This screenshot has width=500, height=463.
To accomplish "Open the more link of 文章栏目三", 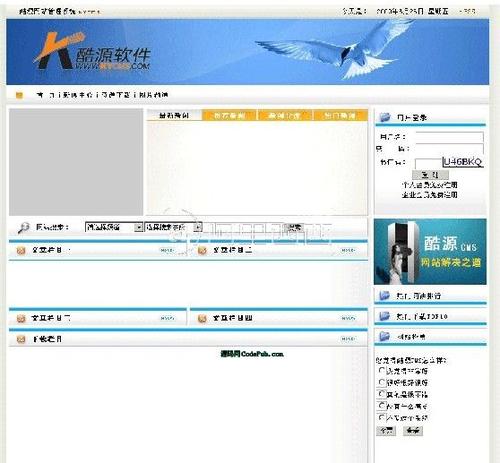I will [167, 318].
